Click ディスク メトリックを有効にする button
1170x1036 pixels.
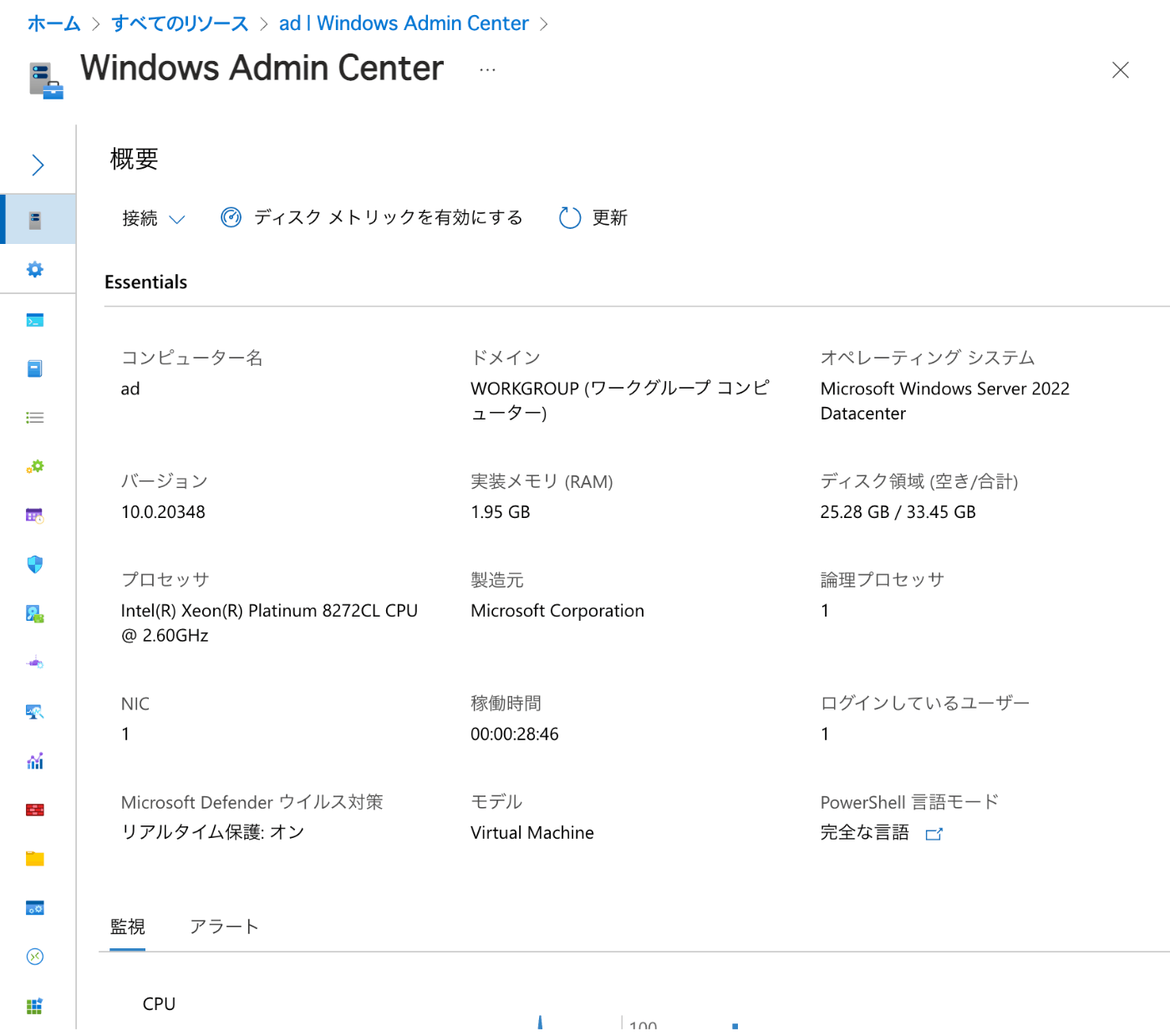(x=372, y=217)
